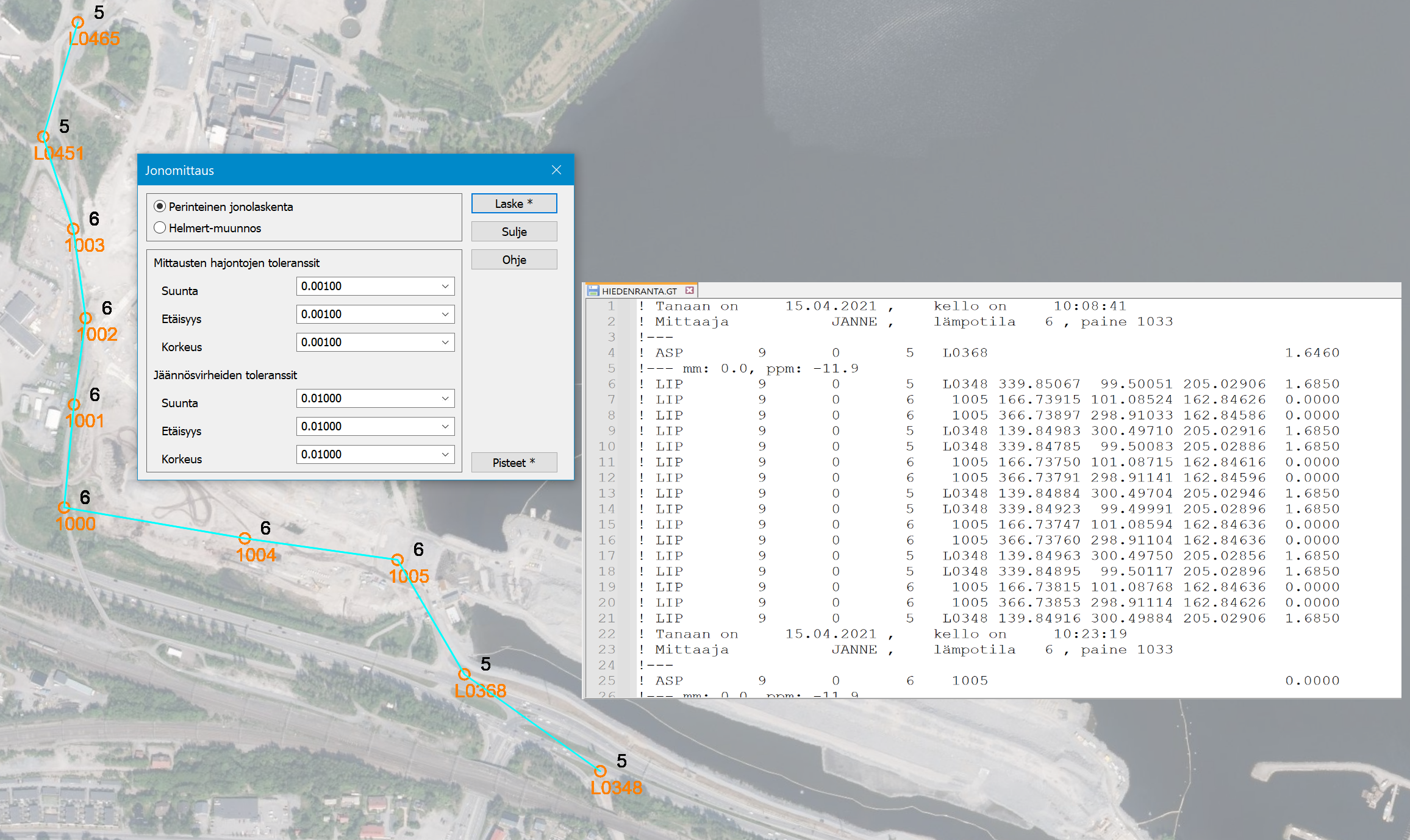Open Suunta dispersion tolerance dropdown 0.00100
The height and width of the screenshot is (840, 1410).
click(445, 287)
